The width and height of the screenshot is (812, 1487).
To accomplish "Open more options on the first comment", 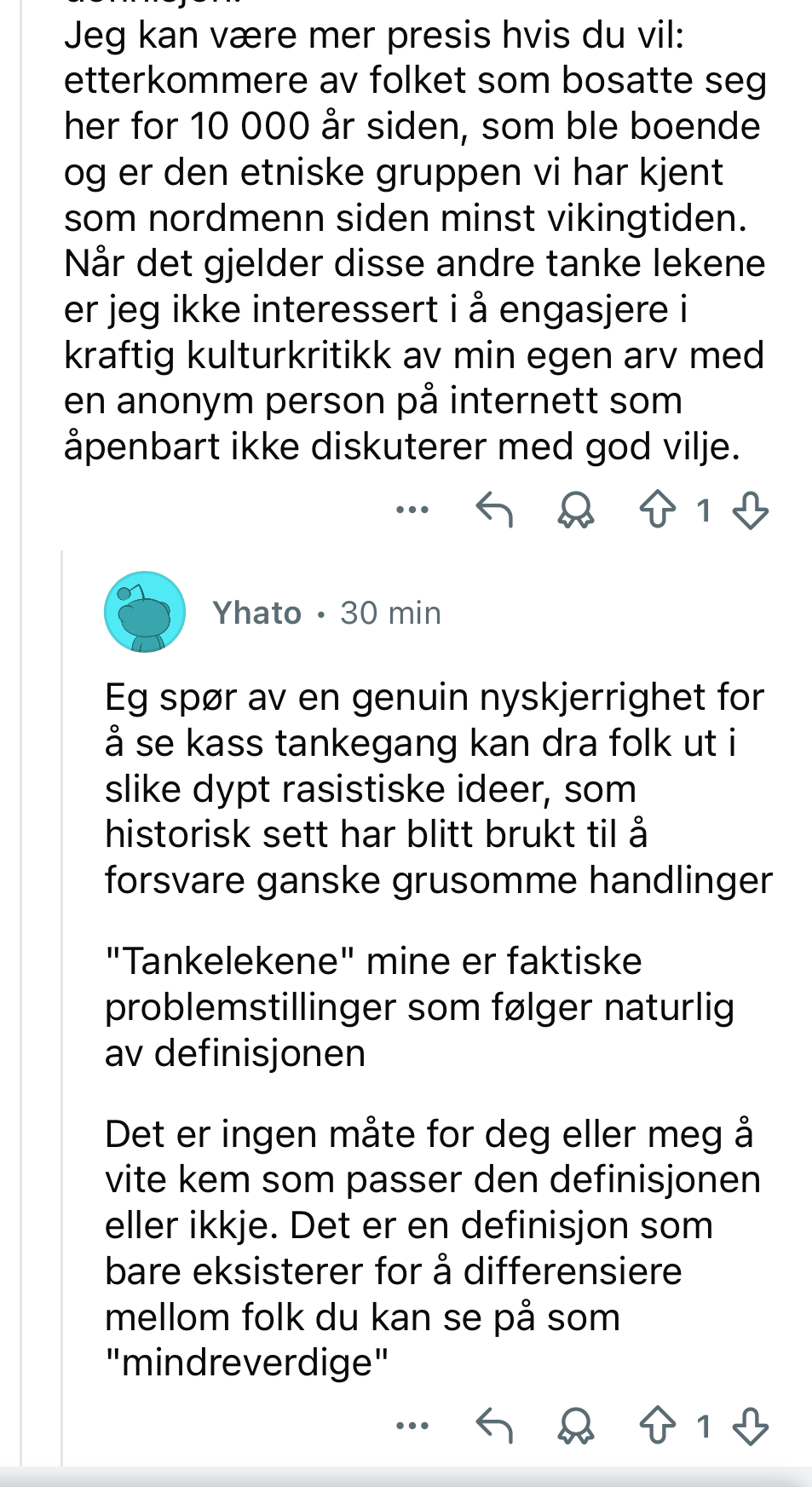I will pyautogui.click(x=412, y=510).
